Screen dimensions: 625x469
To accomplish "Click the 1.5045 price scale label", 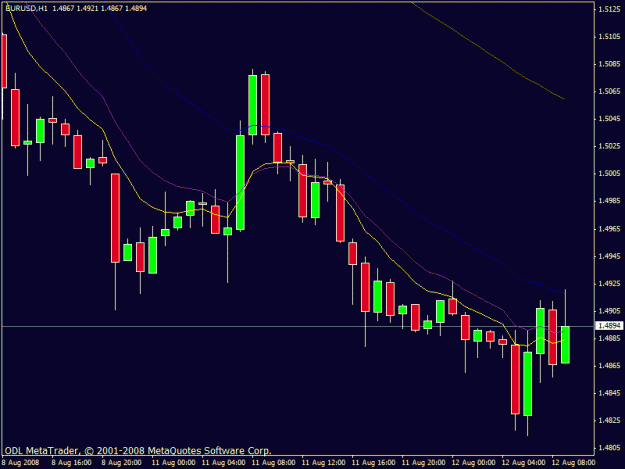I will point(609,119).
